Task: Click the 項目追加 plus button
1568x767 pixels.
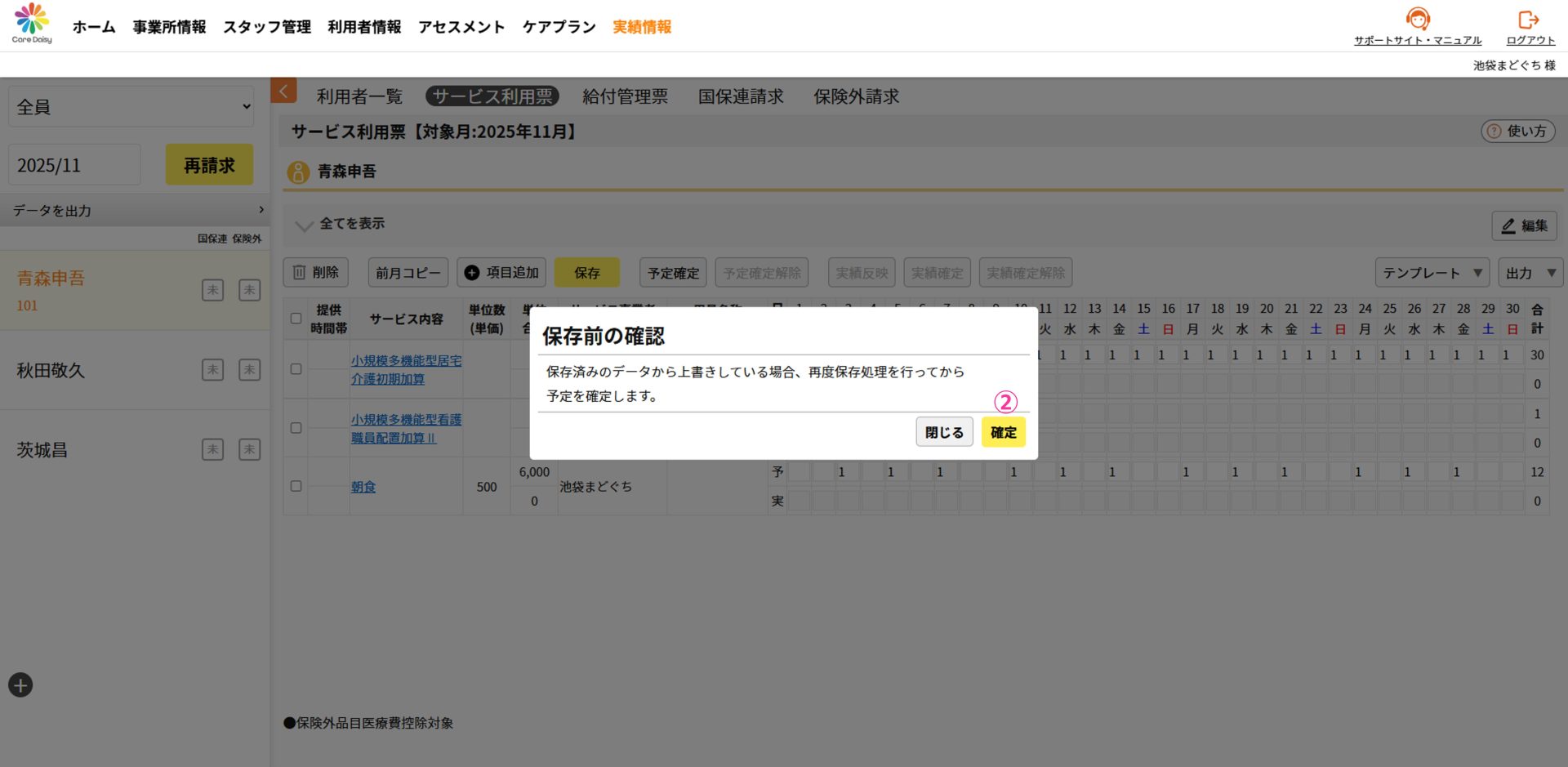Action: tap(501, 273)
